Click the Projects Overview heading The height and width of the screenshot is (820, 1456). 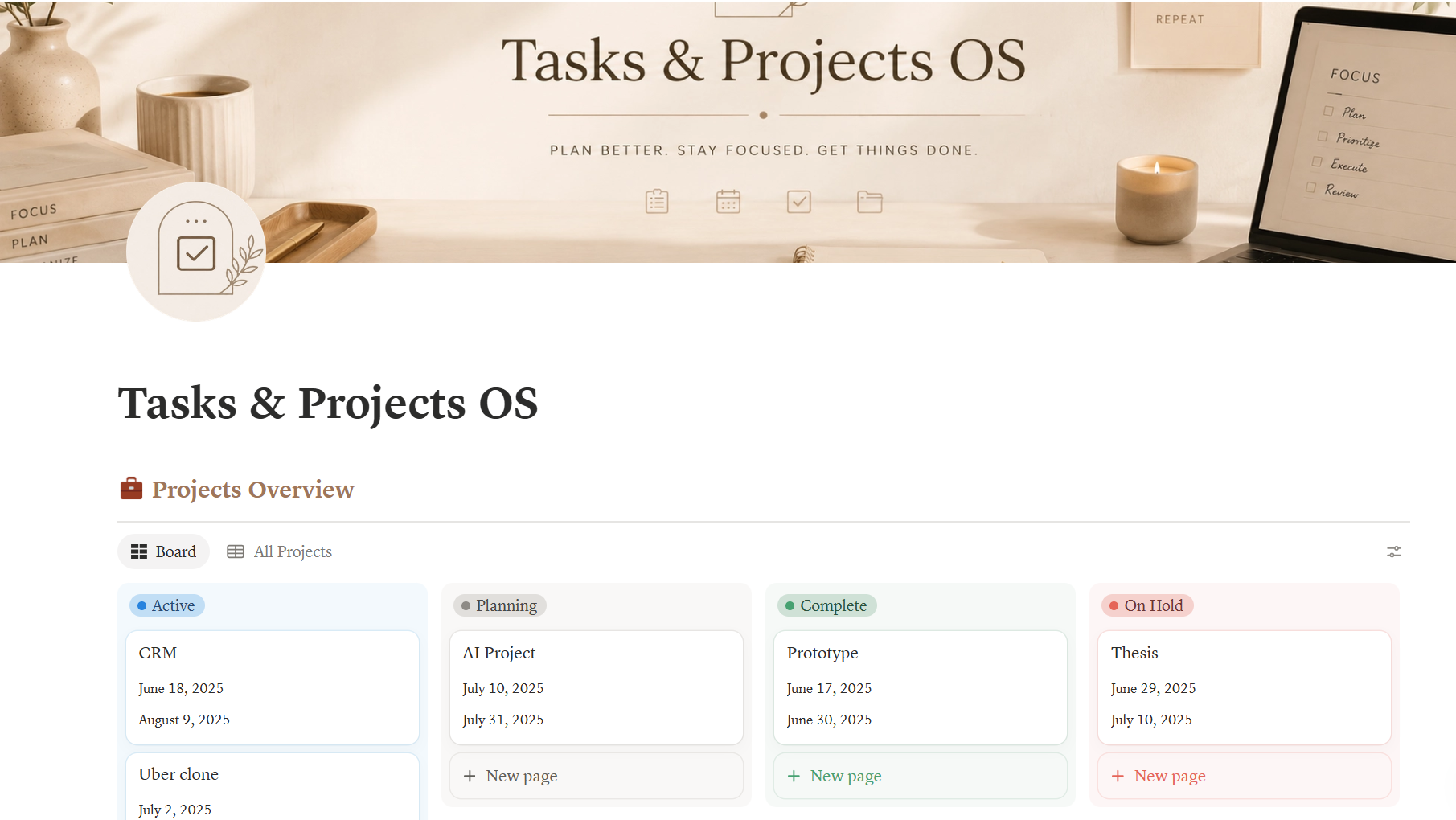pyautogui.click(x=253, y=489)
